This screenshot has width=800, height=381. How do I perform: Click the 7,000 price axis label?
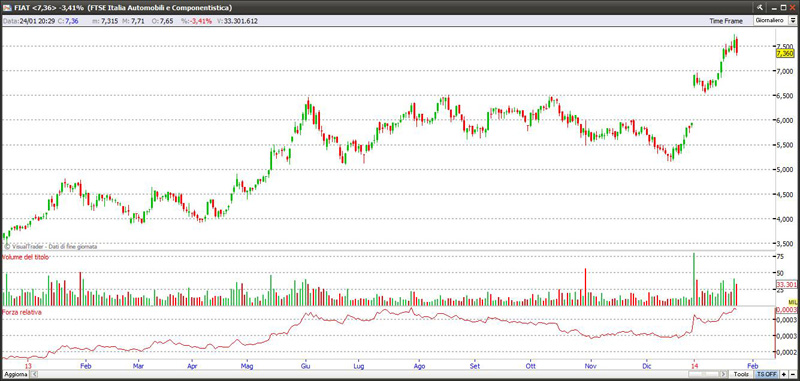tap(786, 71)
